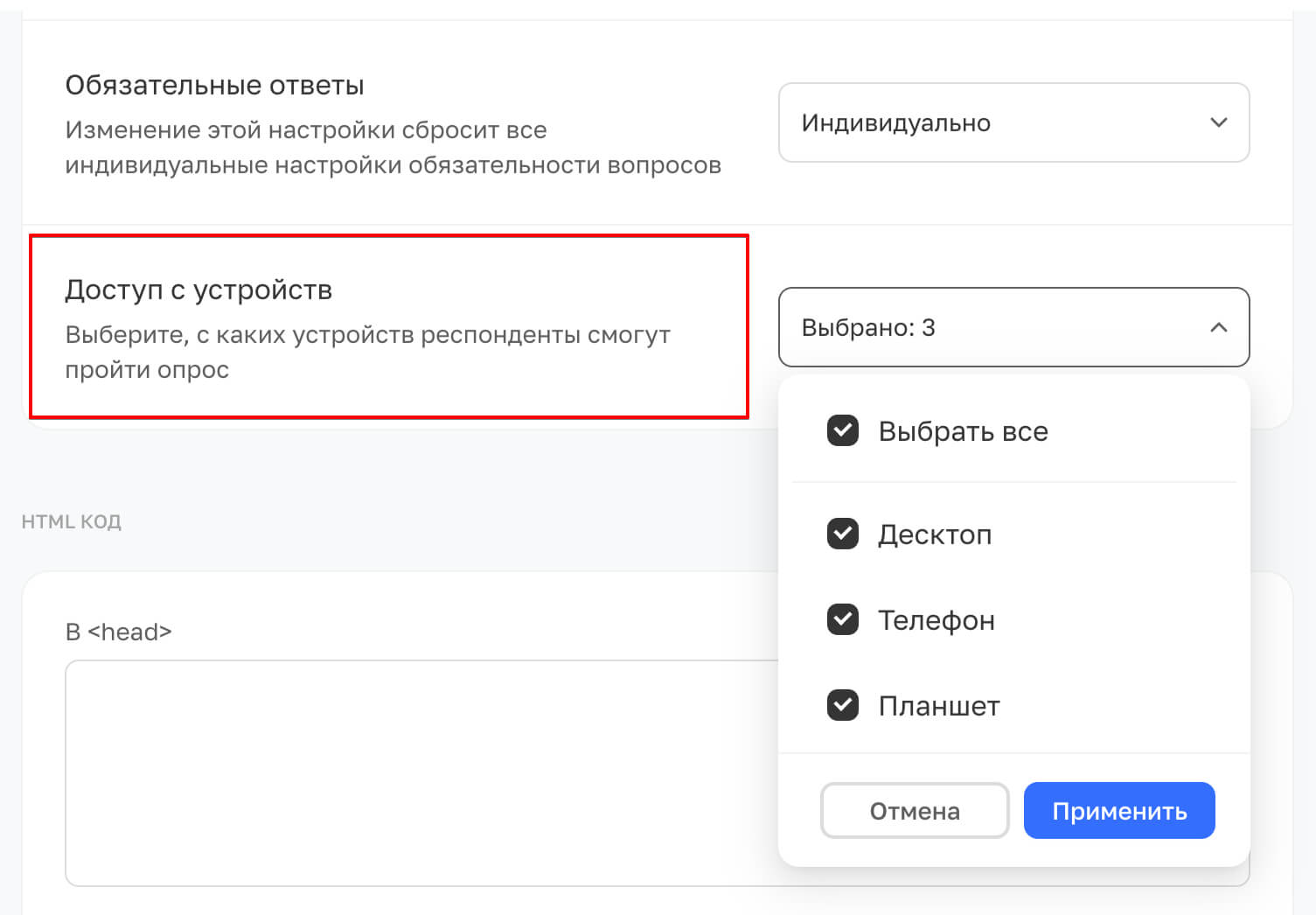The width and height of the screenshot is (1316, 915).
Task: Click the Выбрать все option label
Action: [963, 431]
